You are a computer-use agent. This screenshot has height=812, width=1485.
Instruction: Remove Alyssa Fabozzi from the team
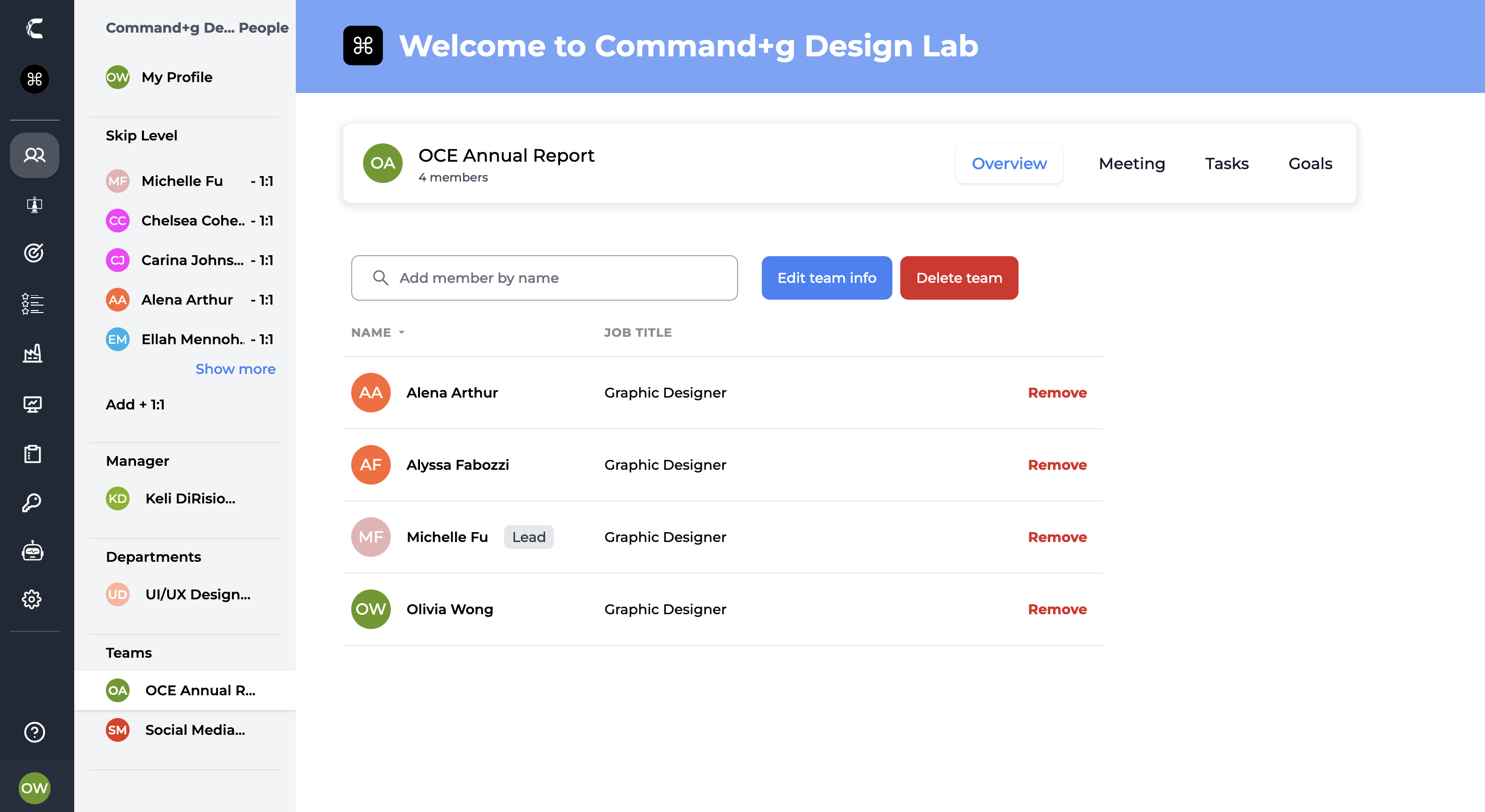coord(1057,464)
